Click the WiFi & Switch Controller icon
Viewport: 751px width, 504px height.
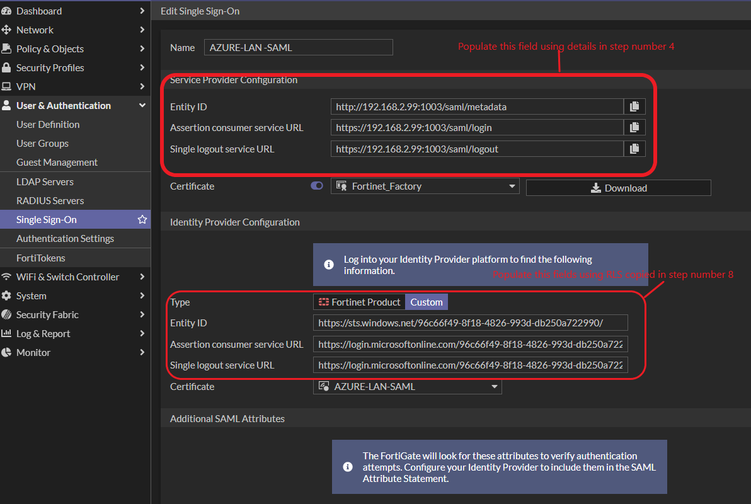click(6, 276)
